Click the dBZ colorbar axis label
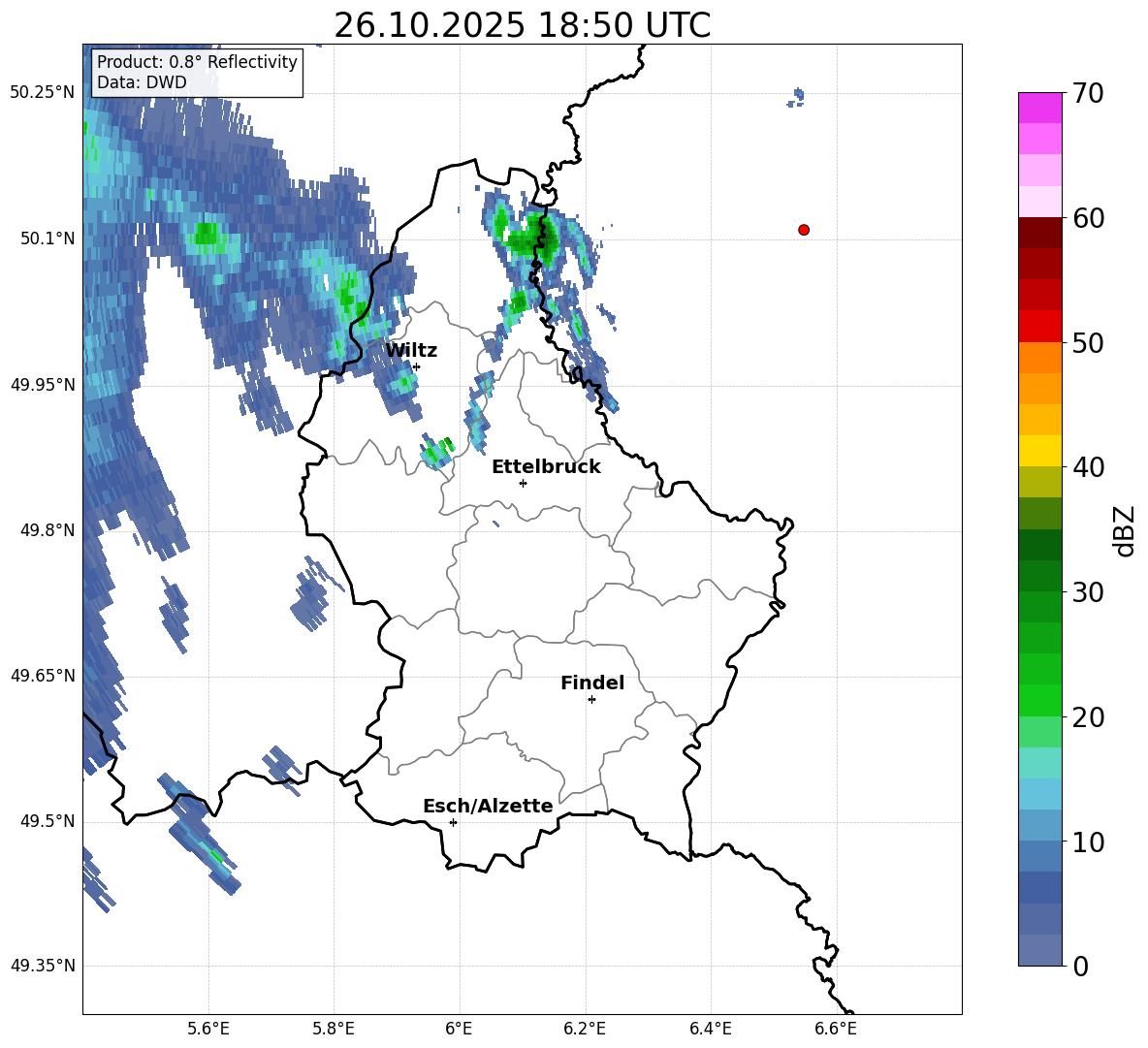The width and height of the screenshot is (1148, 1048). tap(1126, 530)
